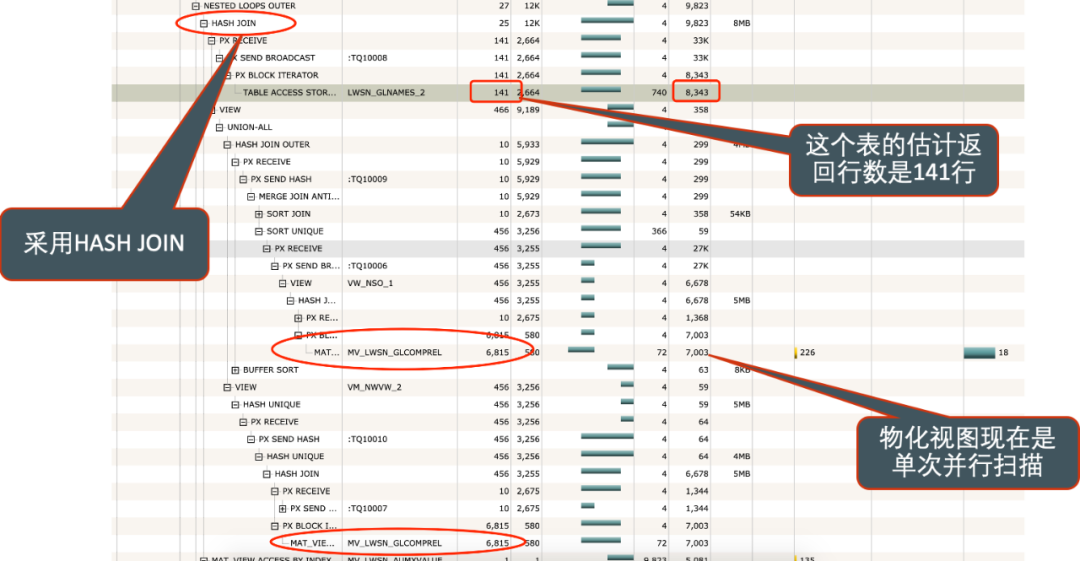Click the 8MB memory value
The width and height of the screenshot is (1080, 561).
pos(742,23)
